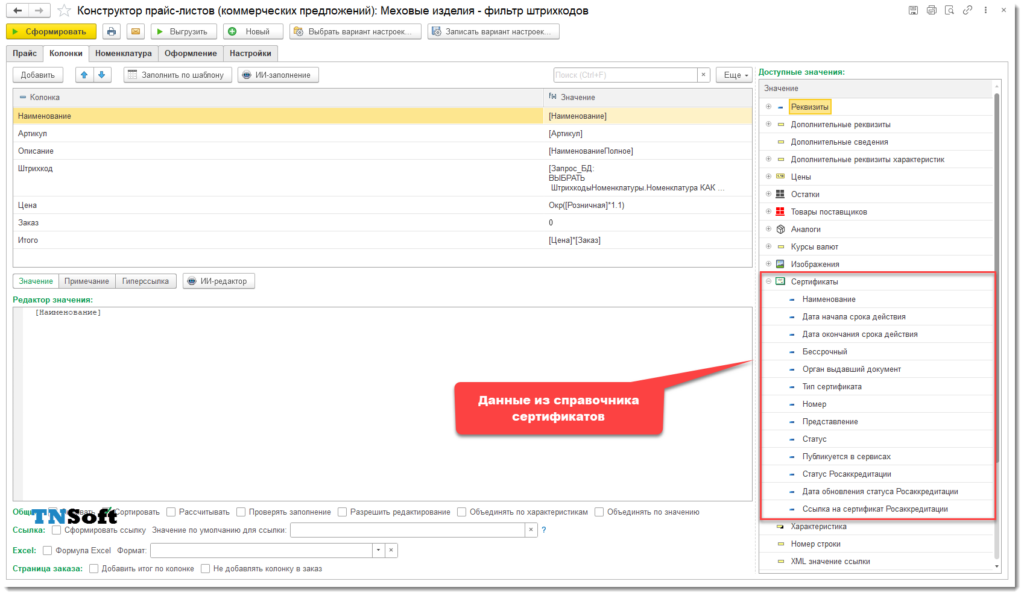Click the printer icon next to Сформировать
The image size is (1024, 596).
[111, 31]
